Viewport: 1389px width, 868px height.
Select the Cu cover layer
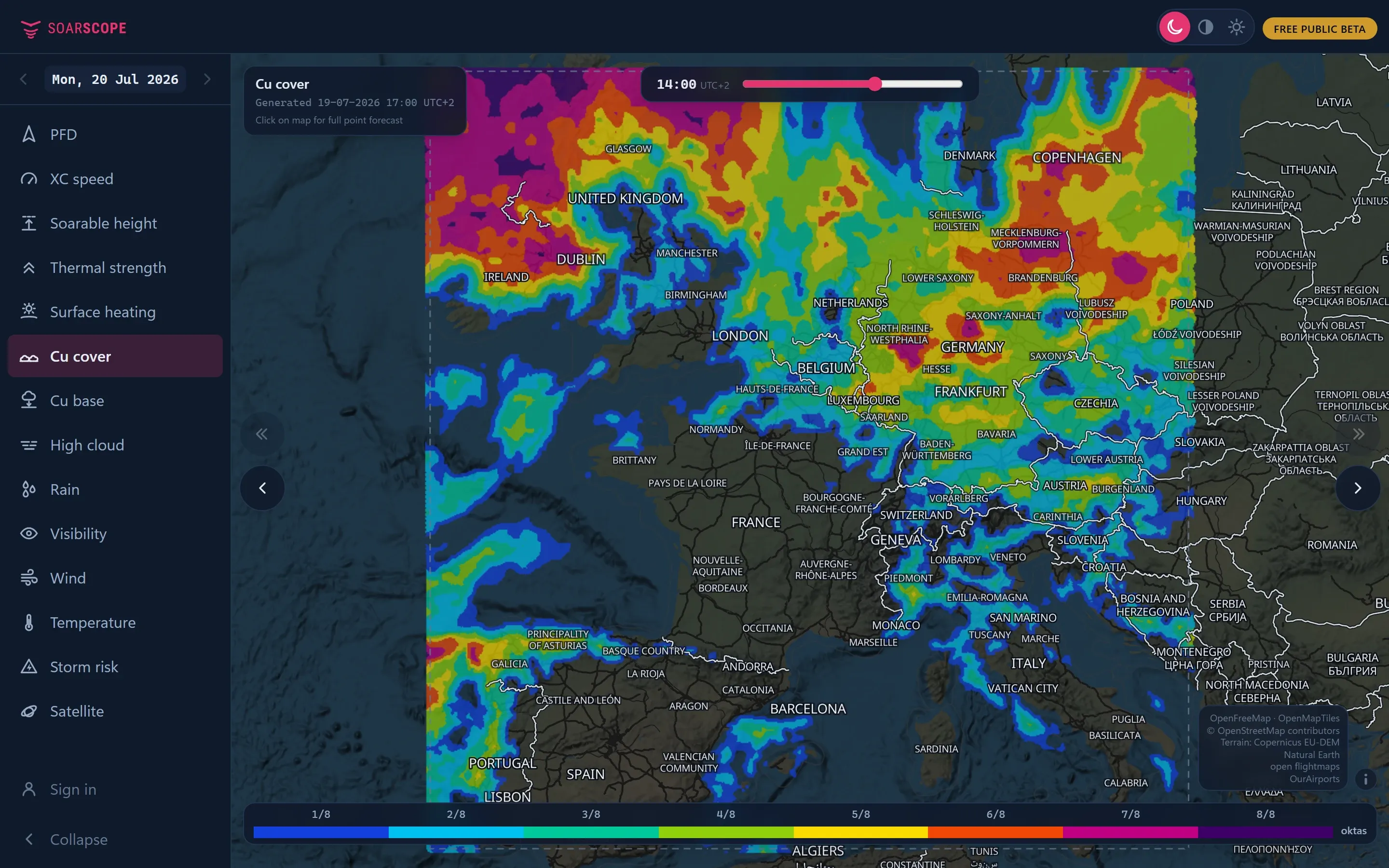pyautogui.click(x=115, y=356)
